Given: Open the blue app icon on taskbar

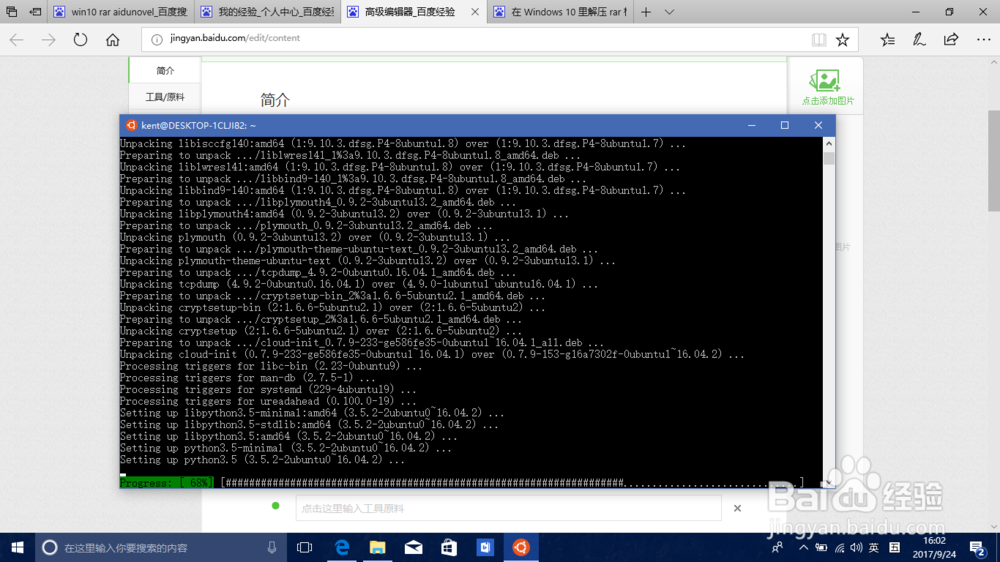Looking at the screenshot, I should click(485, 547).
